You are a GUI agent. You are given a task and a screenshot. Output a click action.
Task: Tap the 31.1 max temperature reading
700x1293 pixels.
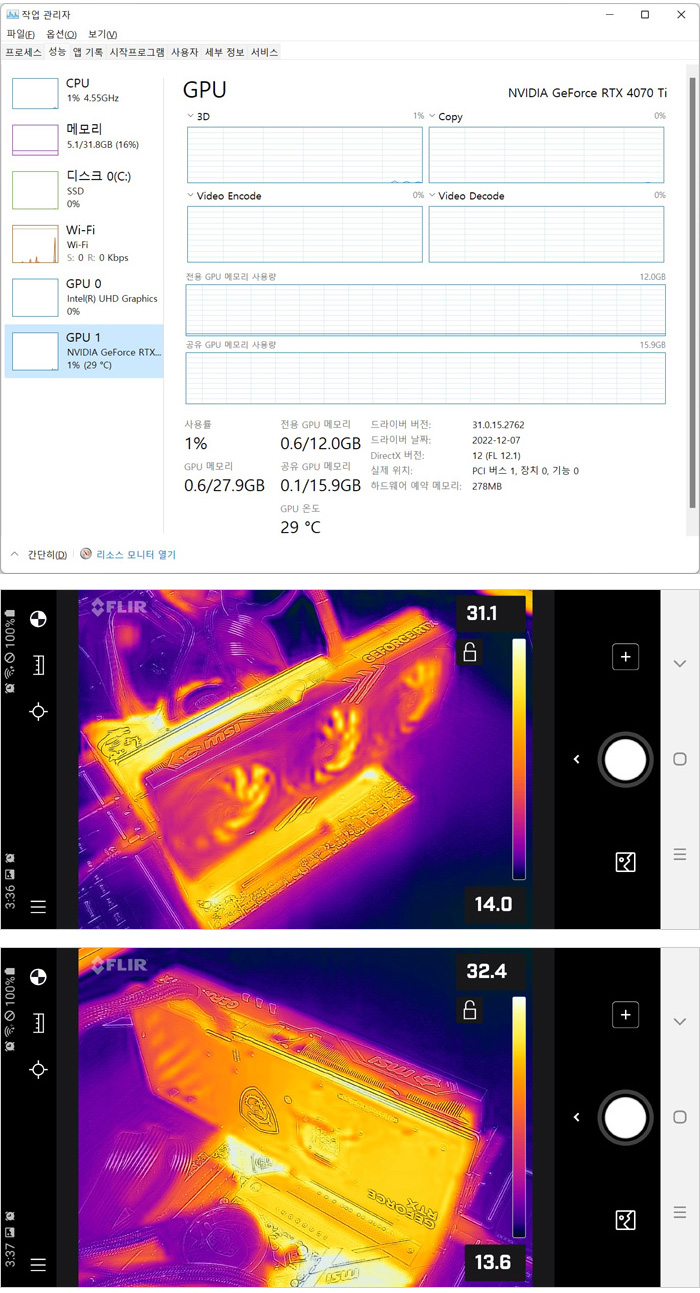point(481,614)
